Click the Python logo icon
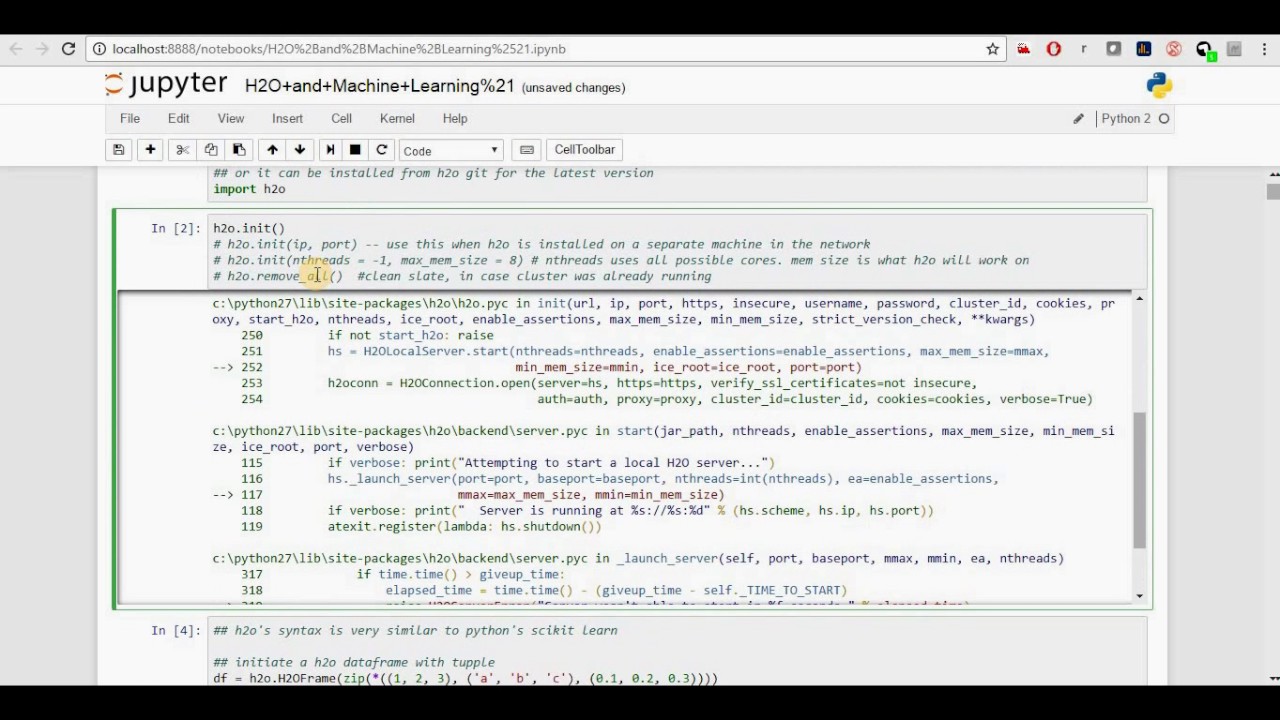 pos(1160,86)
